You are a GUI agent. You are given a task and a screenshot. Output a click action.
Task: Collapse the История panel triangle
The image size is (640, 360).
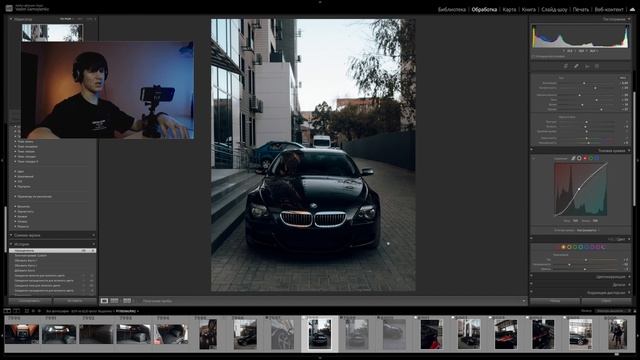coord(11,244)
